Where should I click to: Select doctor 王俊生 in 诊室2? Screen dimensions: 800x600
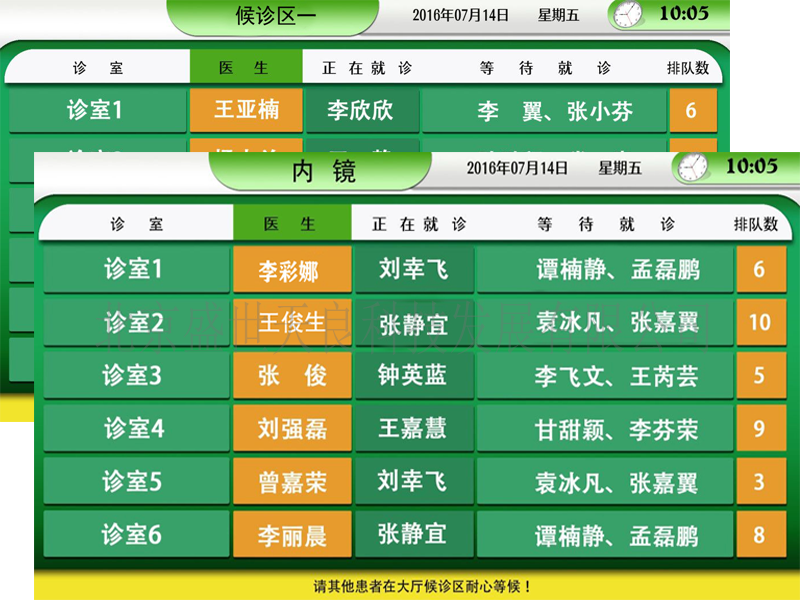pyautogui.click(x=293, y=321)
